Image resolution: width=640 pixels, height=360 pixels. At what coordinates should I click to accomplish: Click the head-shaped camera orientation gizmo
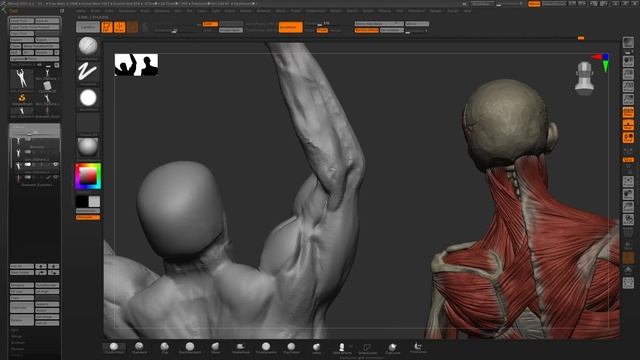pos(584,78)
